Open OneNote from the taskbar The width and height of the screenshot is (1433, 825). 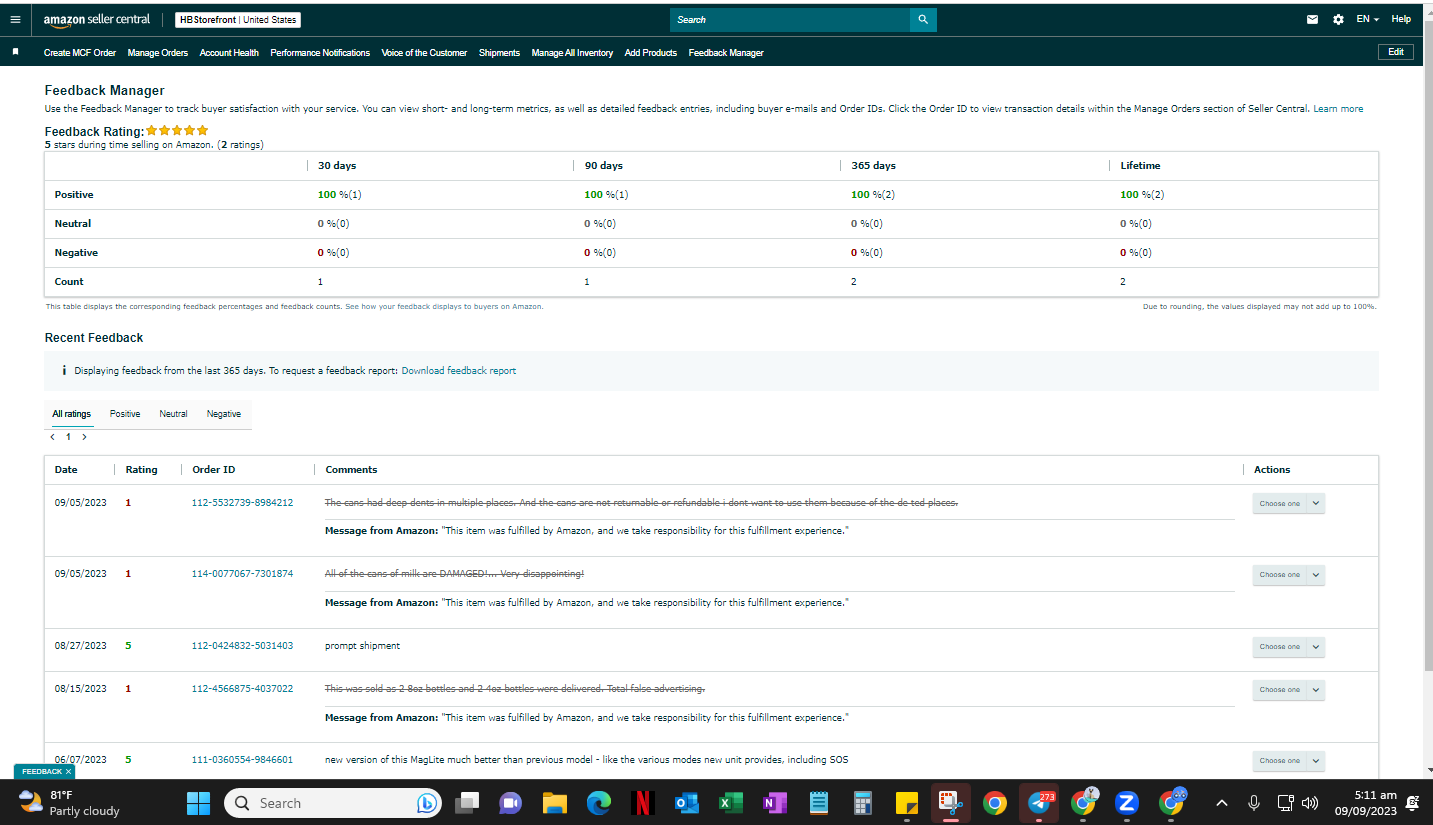775,803
